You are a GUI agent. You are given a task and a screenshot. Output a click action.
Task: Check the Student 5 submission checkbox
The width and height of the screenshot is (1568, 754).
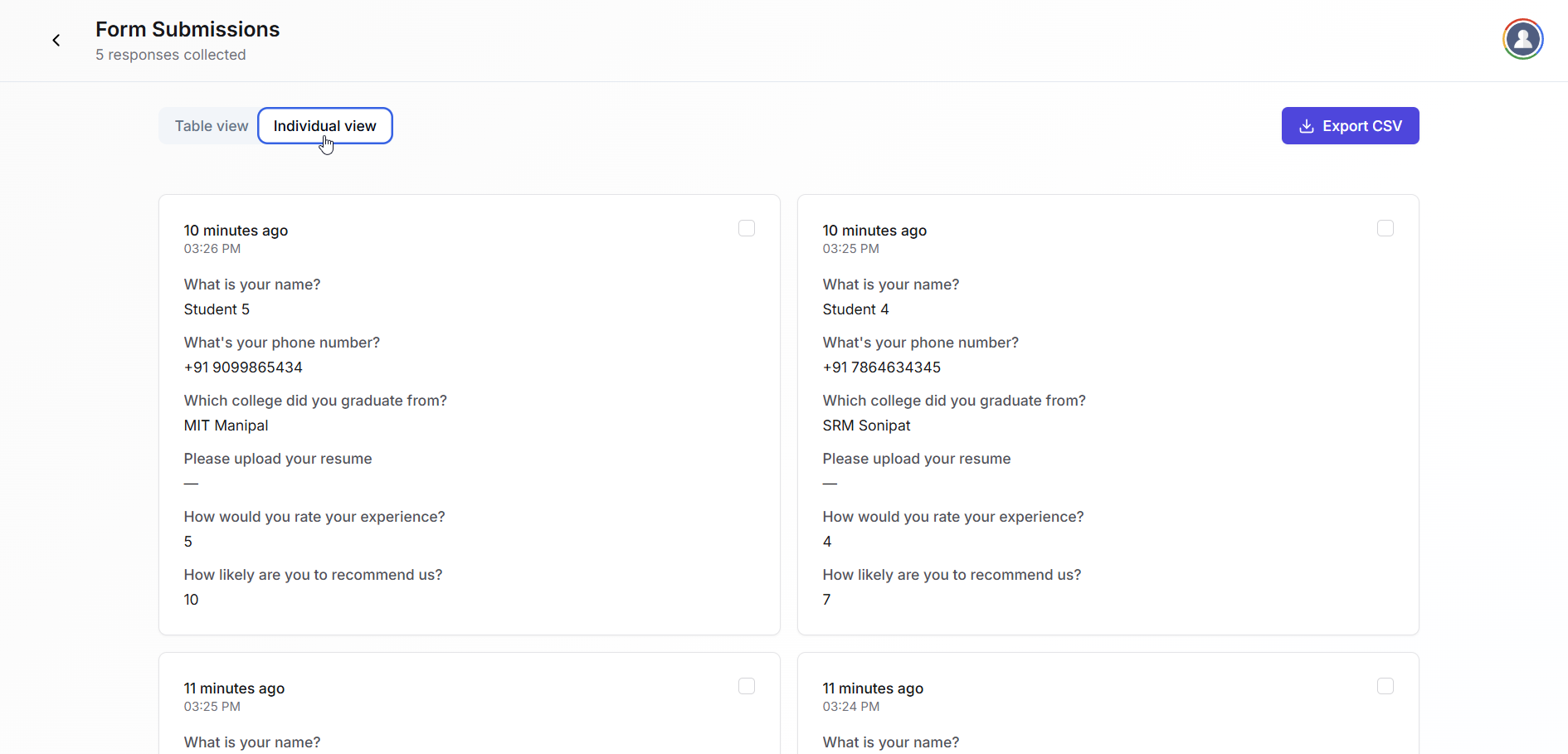click(x=746, y=228)
